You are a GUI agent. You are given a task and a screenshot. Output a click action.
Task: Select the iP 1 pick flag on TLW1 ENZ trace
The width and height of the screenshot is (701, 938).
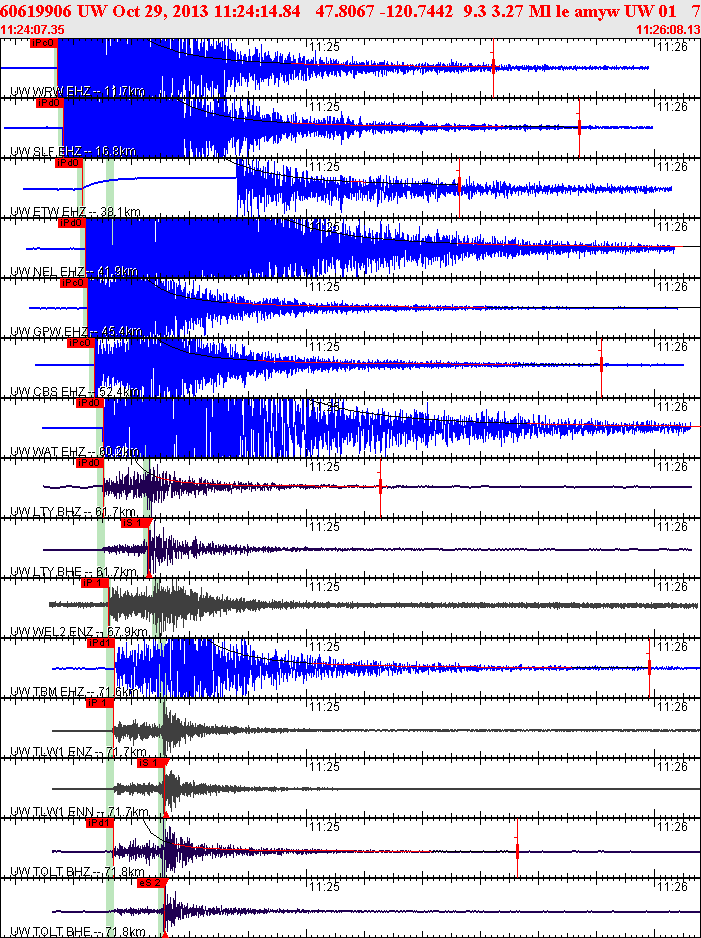(100, 702)
